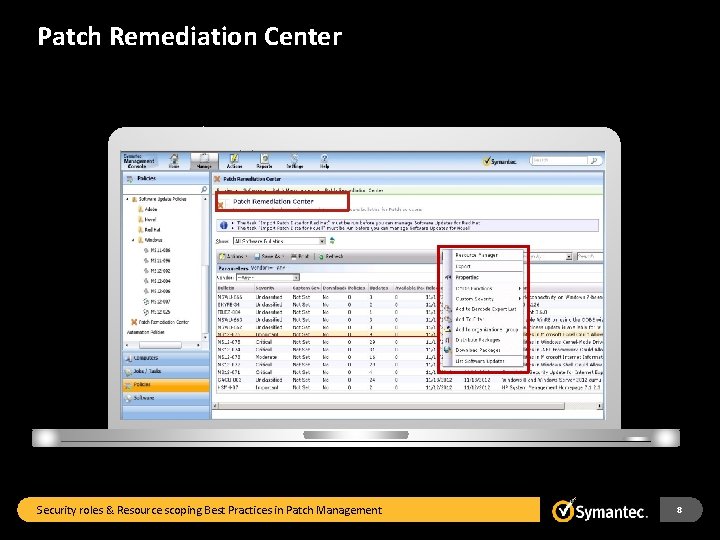The image size is (720, 540).
Task: Click the Help question mark icon
Action: coord(324,161)
